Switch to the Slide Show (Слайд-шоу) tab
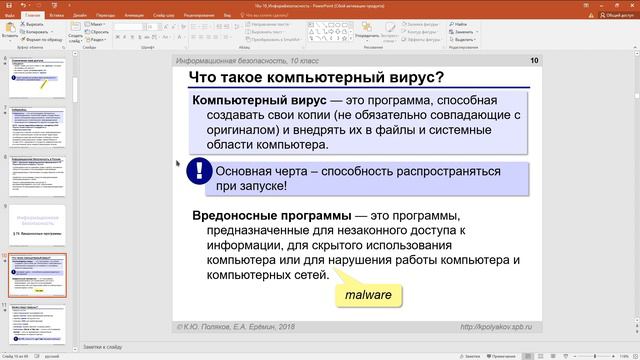640x360 pixels. (x=164, y=16)
